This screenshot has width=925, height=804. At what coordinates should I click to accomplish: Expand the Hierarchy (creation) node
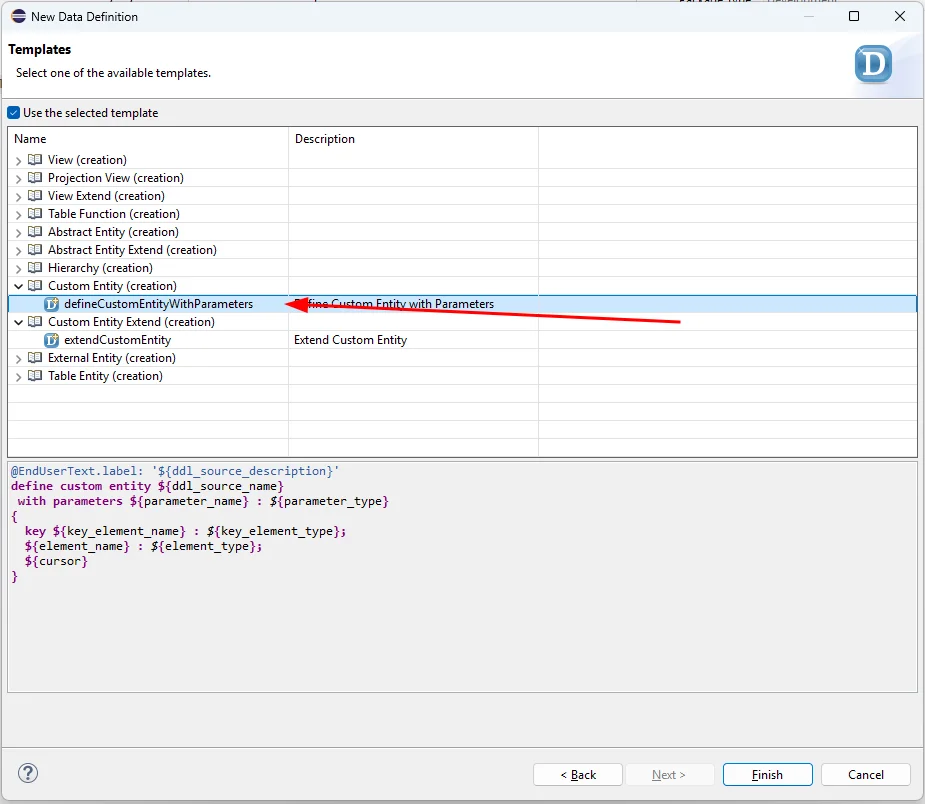click(18, 268)
